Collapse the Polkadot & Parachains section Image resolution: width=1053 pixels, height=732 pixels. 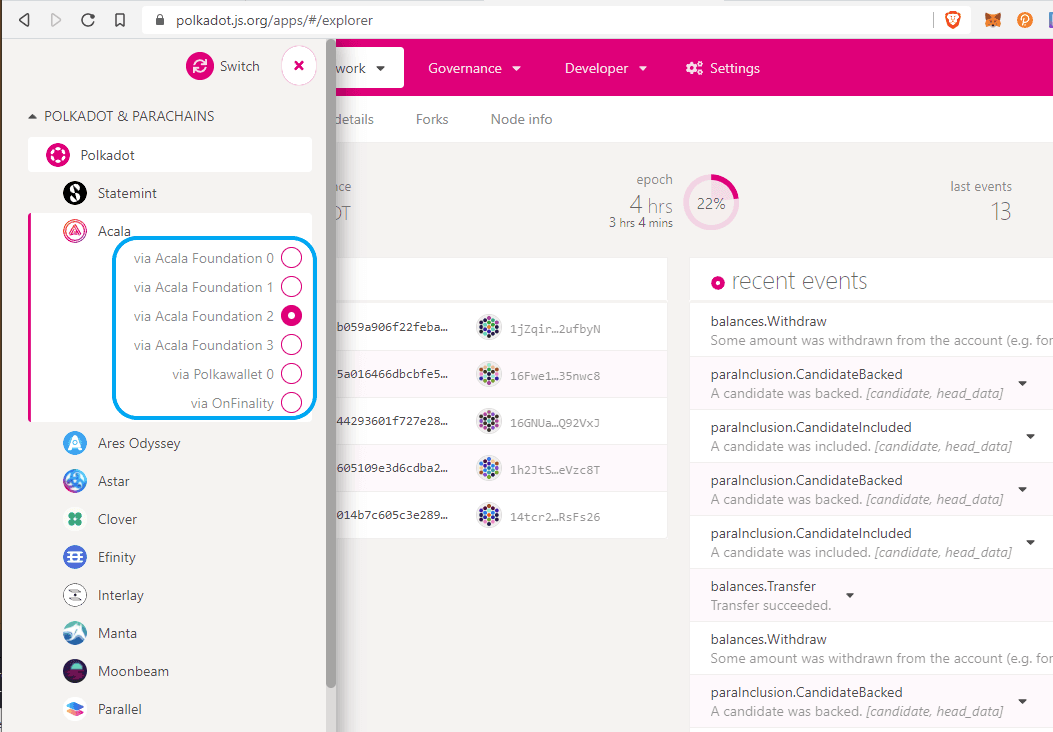pos(33,116)
